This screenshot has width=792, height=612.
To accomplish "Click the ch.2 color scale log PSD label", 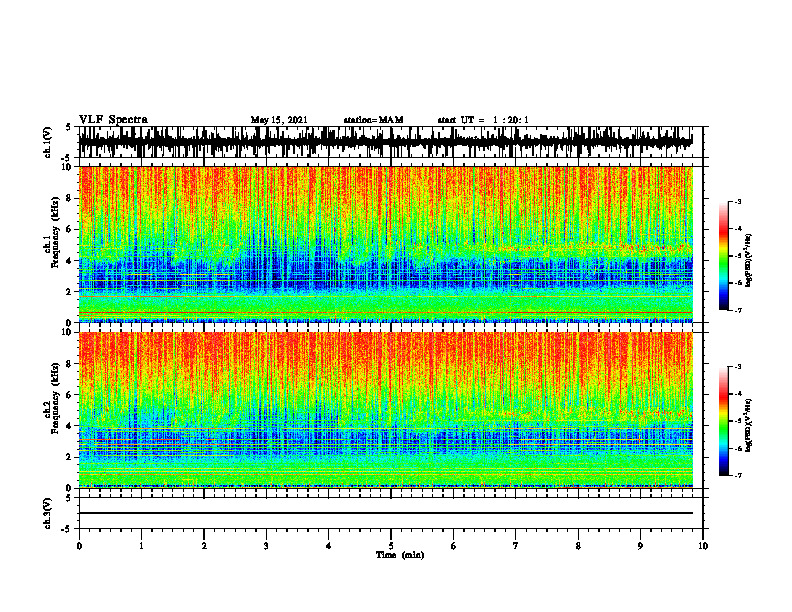I will 749,425.
